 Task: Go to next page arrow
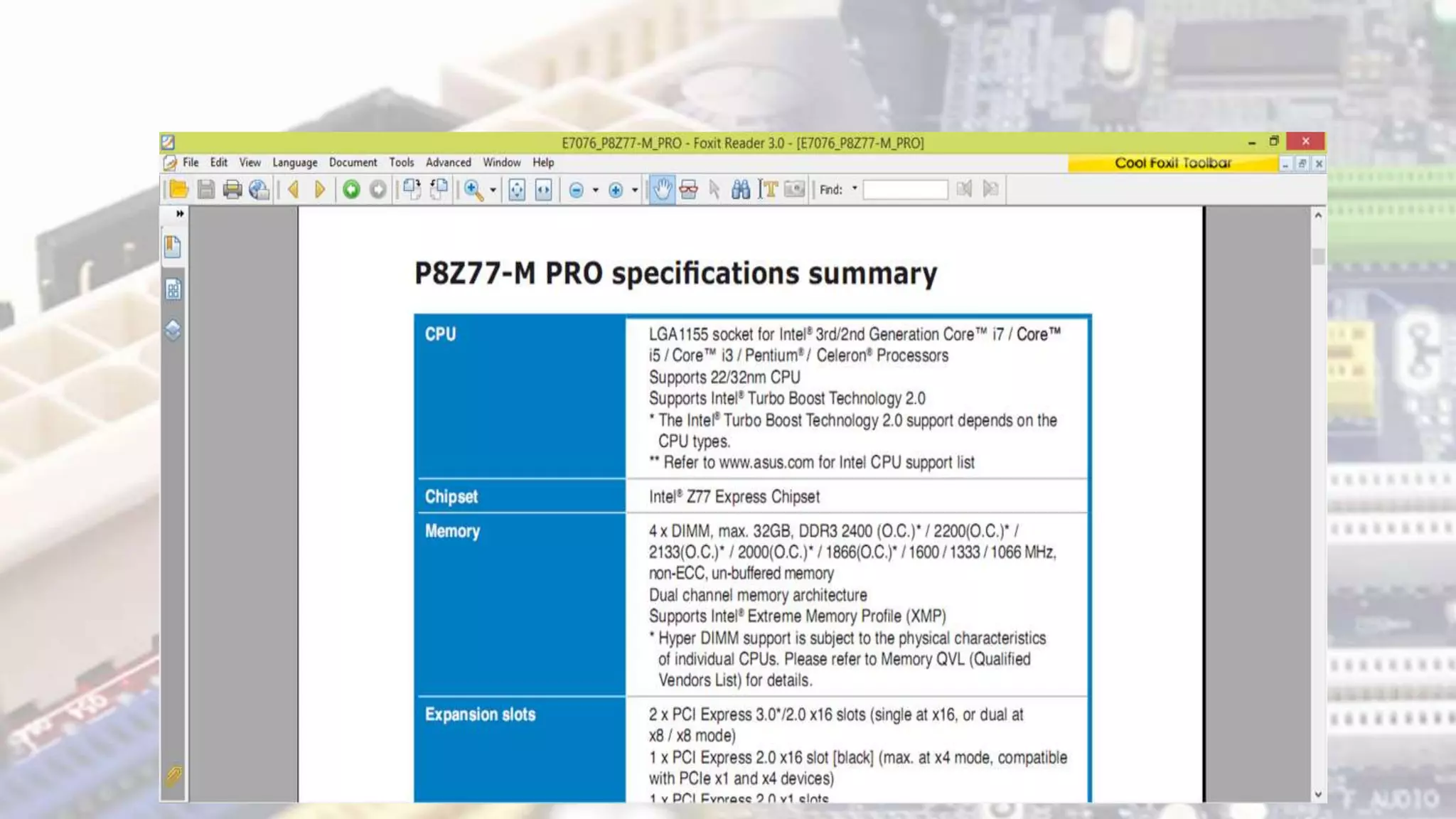(x=320, y=189)
